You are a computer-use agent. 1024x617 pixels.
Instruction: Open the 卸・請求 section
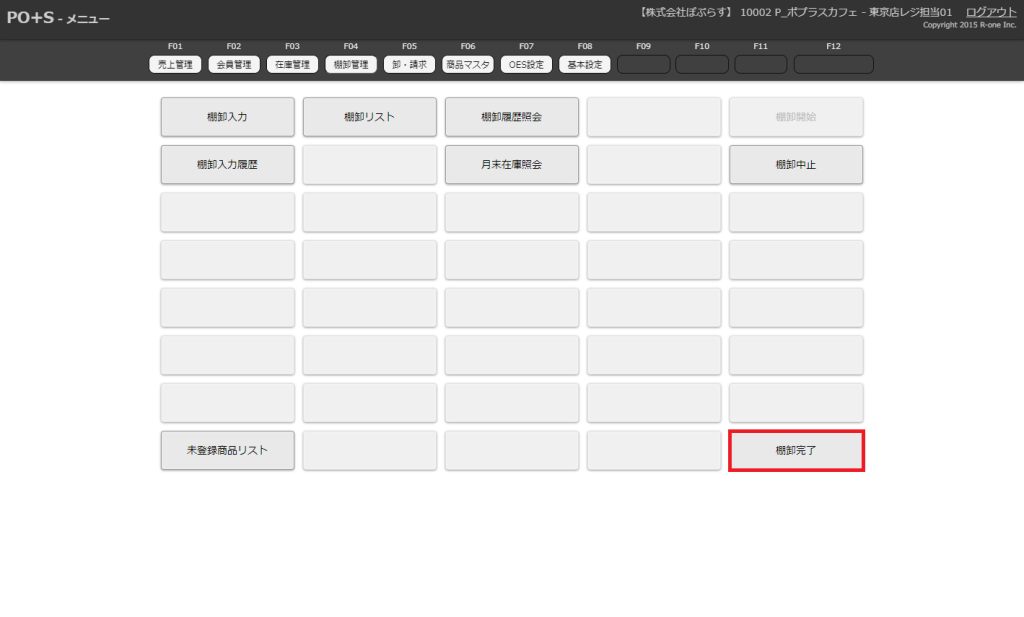[409, 65]
